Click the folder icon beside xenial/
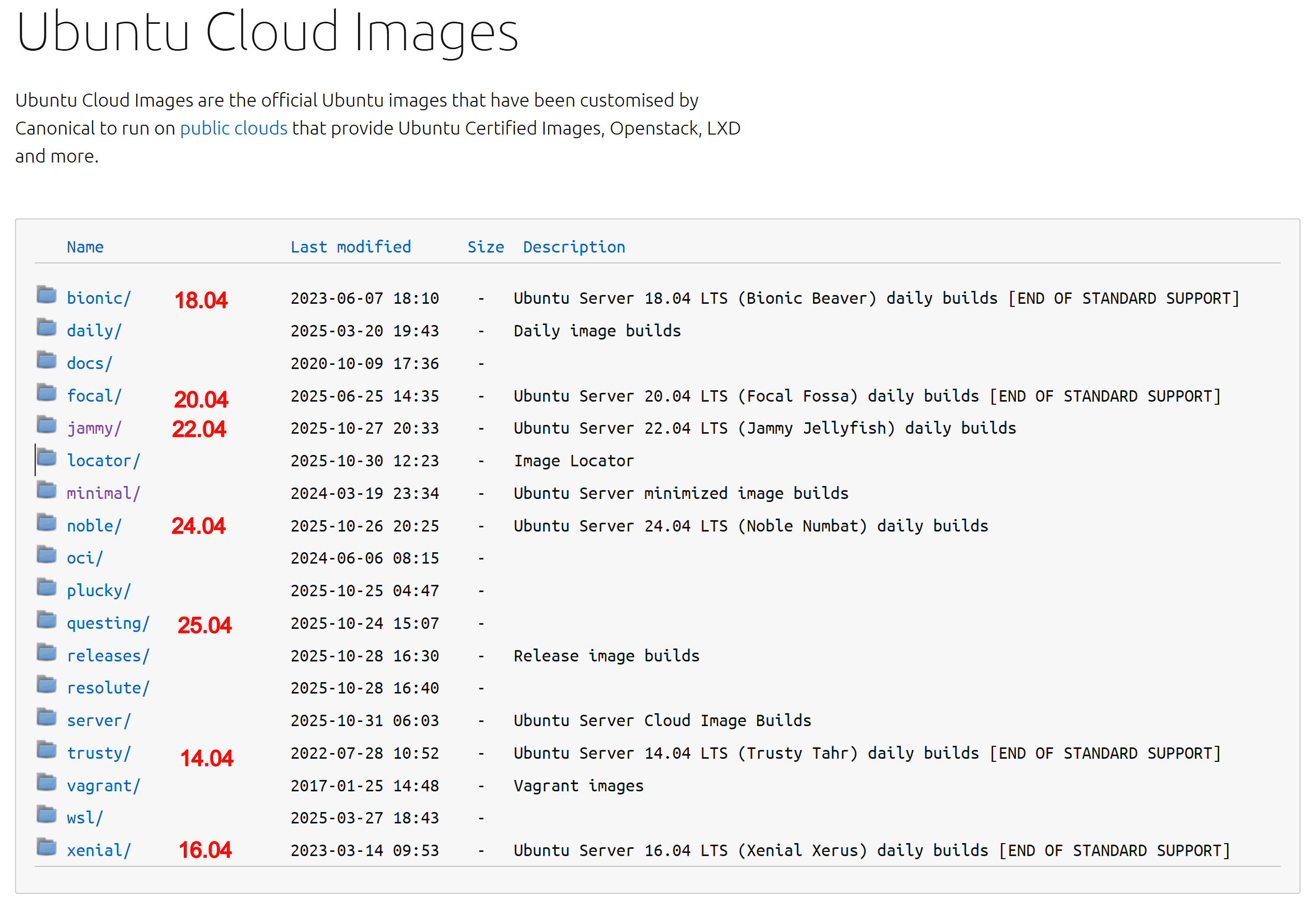 (x=47, y=848)
